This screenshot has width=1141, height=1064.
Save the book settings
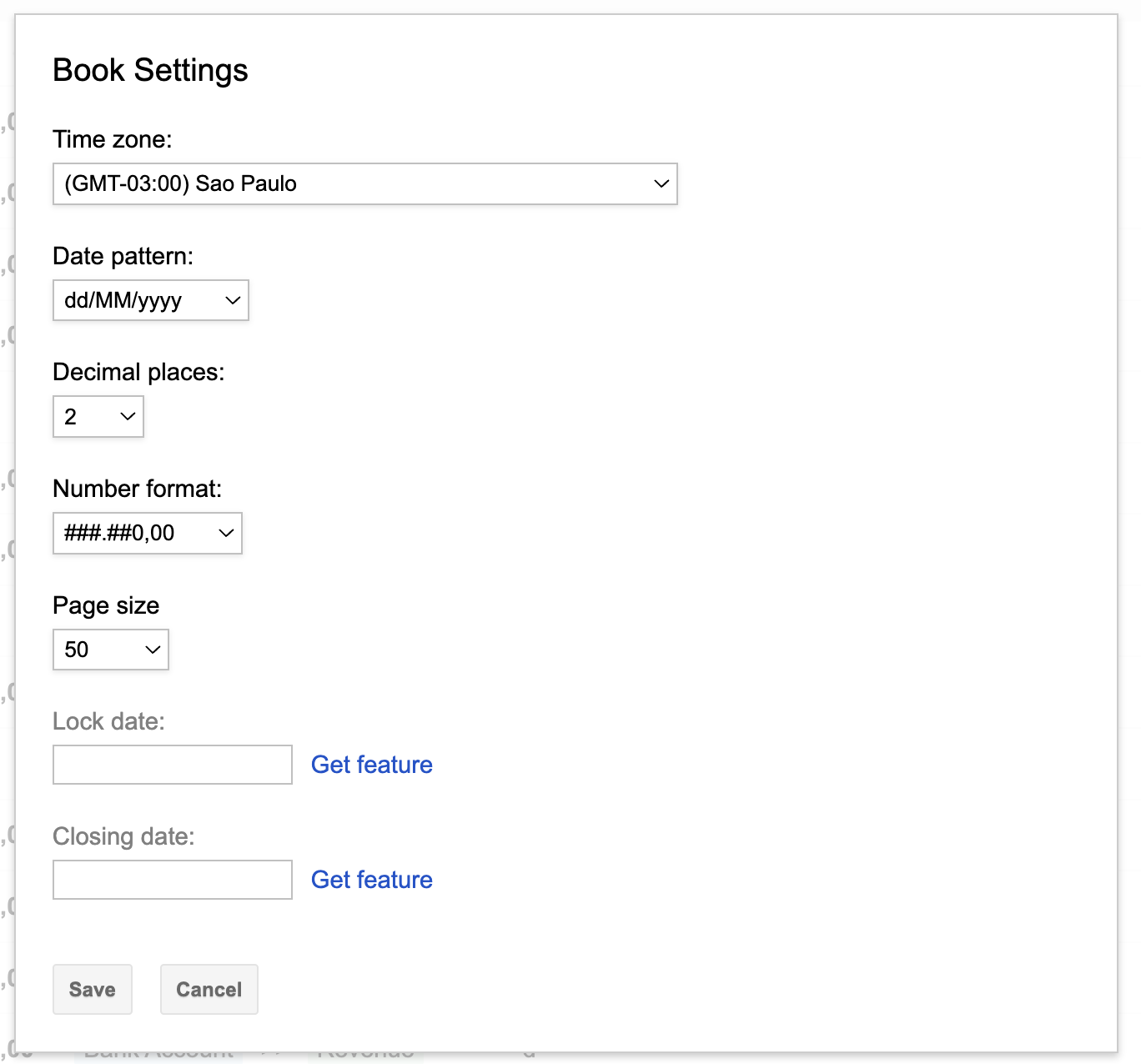pos(92,989)
